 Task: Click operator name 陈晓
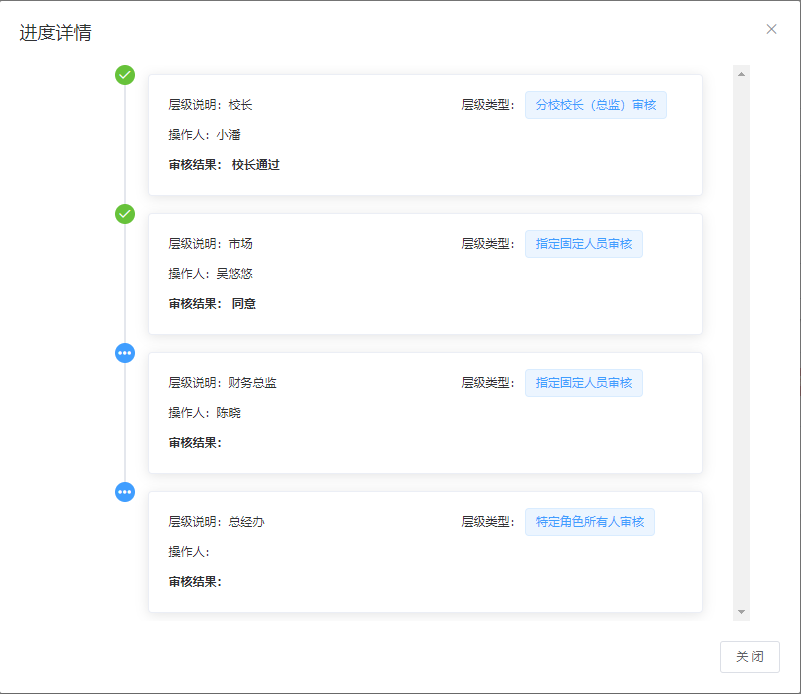(228, 413)
